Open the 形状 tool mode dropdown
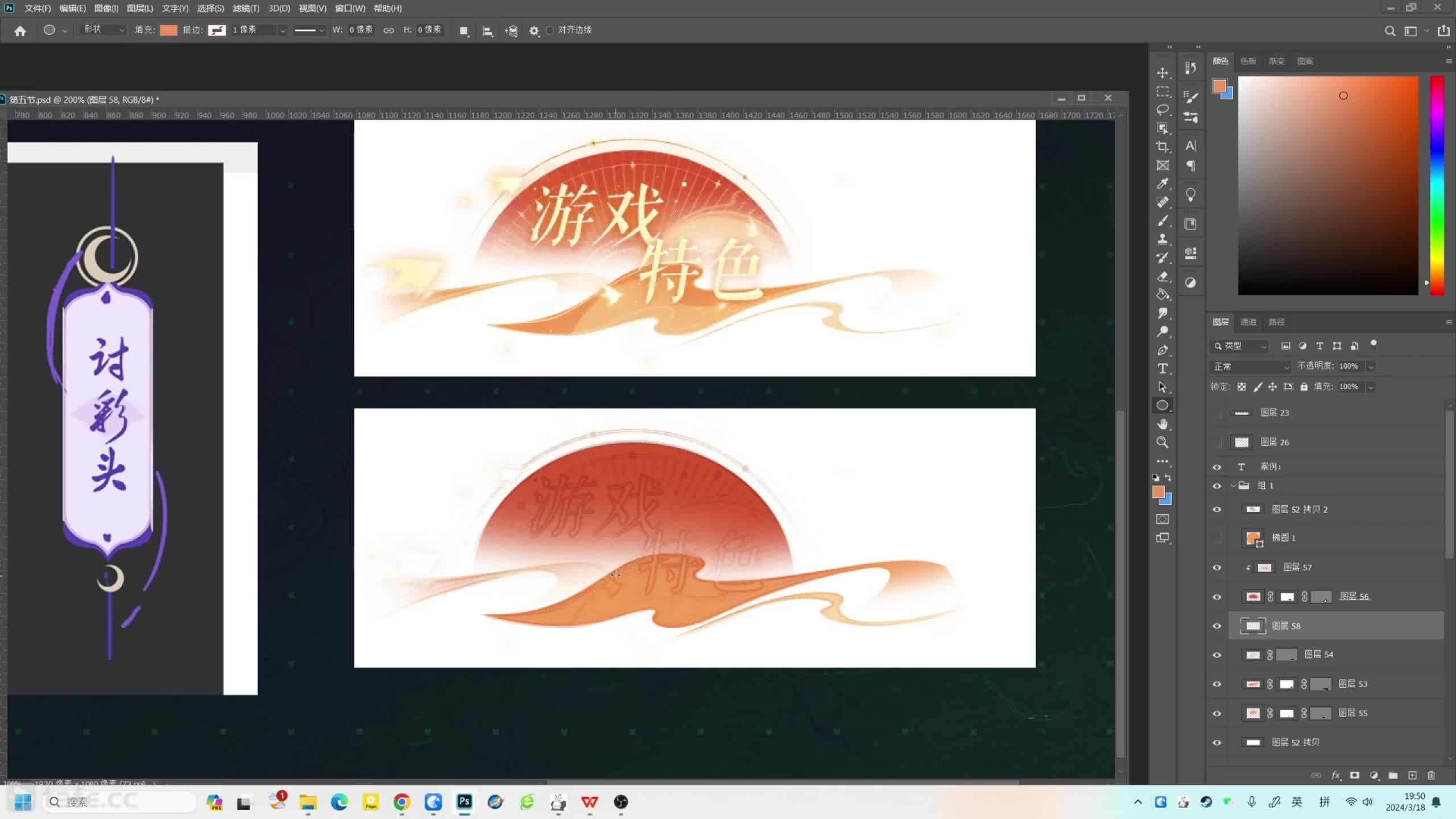 [104, 30]
